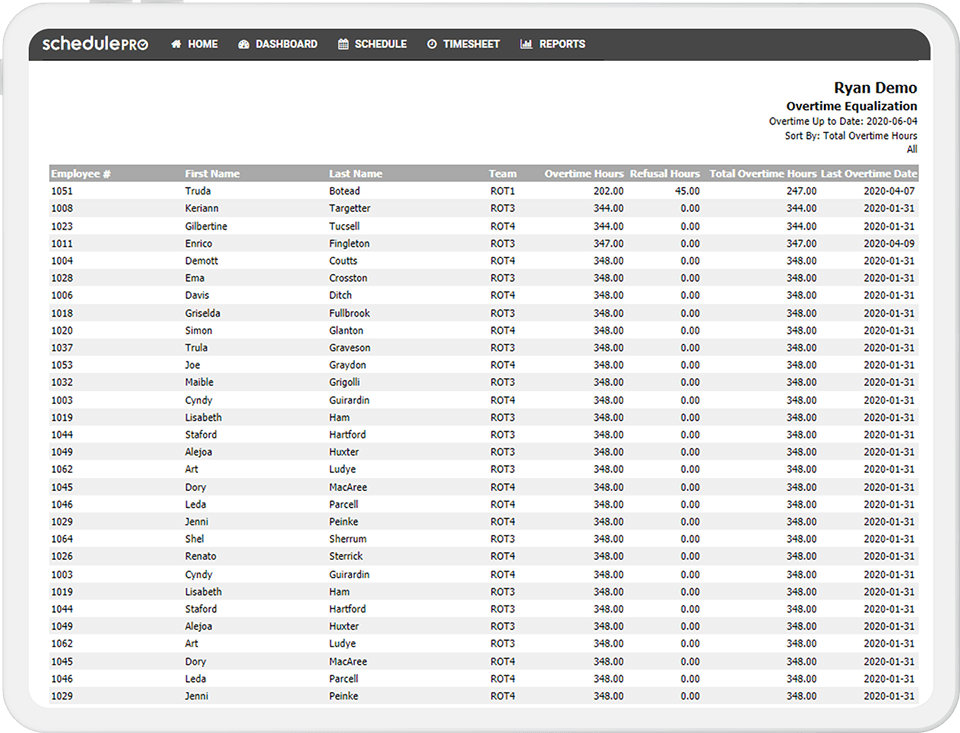Screen dimensions: 960x733
Task: Click last name Fullbrook
Action: (x=350, y=313)
